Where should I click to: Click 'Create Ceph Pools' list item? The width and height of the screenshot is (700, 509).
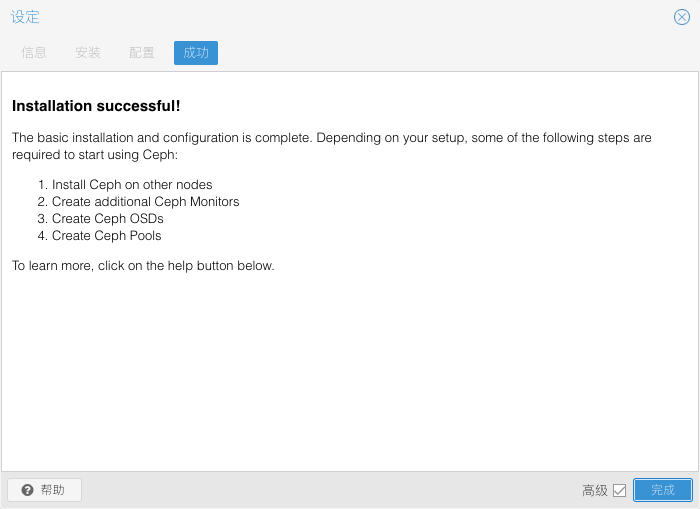tap(107, 235)
